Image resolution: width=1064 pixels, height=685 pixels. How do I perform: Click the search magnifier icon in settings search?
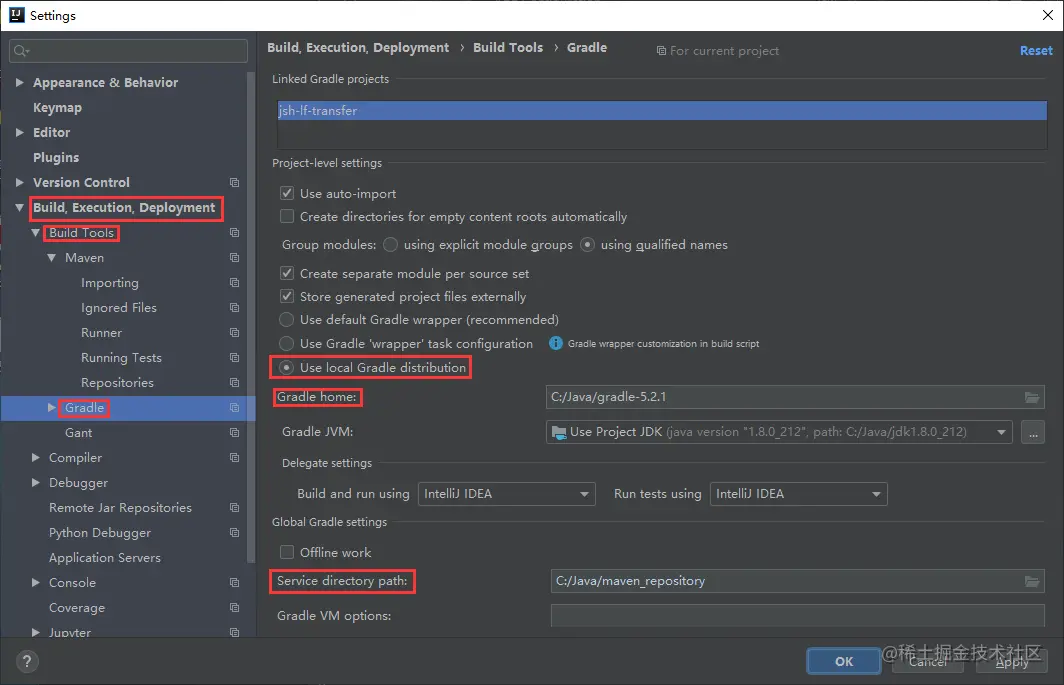click(21, 51)
